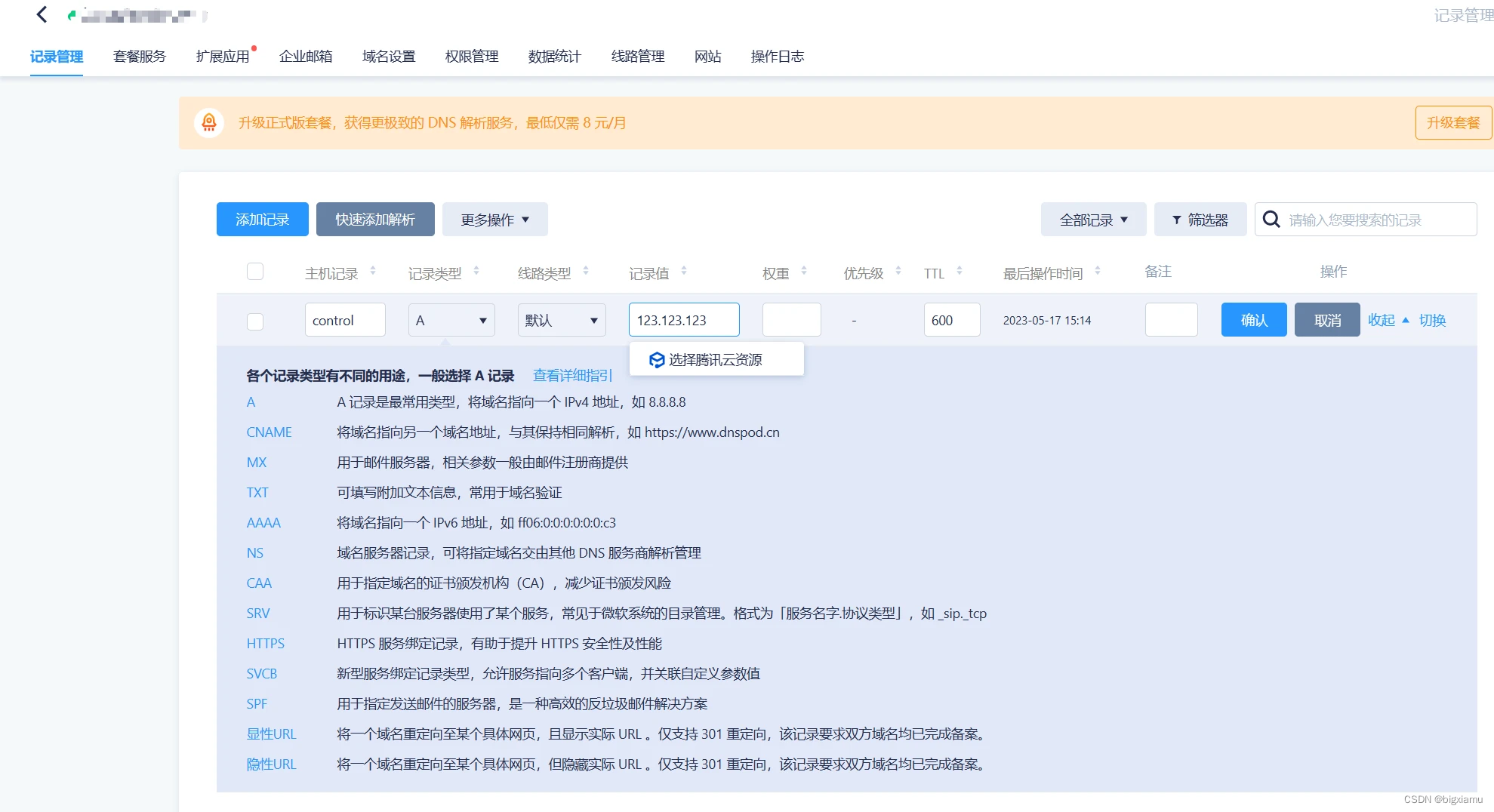Tick the select-all header checkbox
Image resolution: width=1494 pixels, height=812 pixels.
[x=255, y=272]
